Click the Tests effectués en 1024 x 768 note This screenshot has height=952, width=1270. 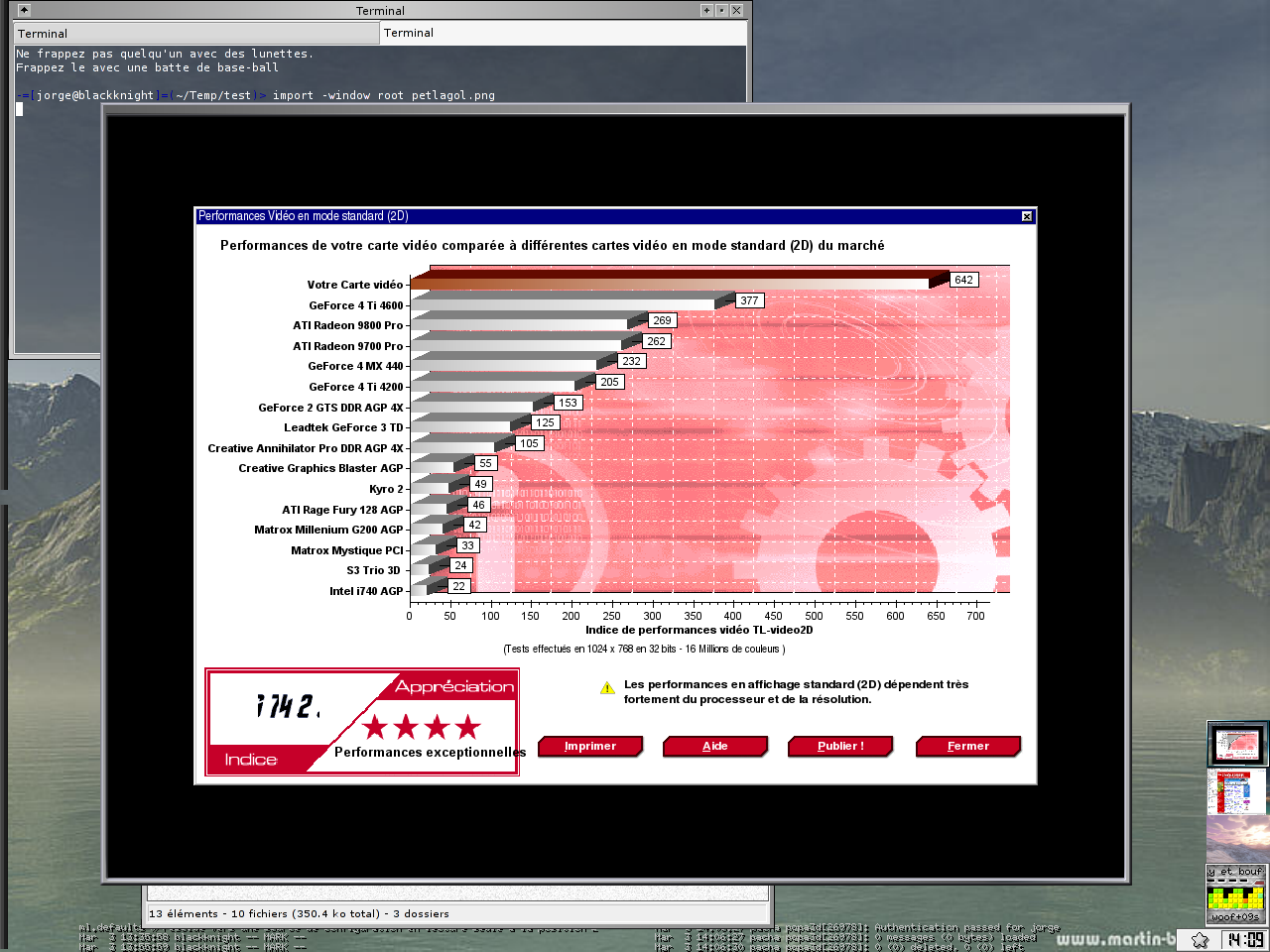click(644, 649)
